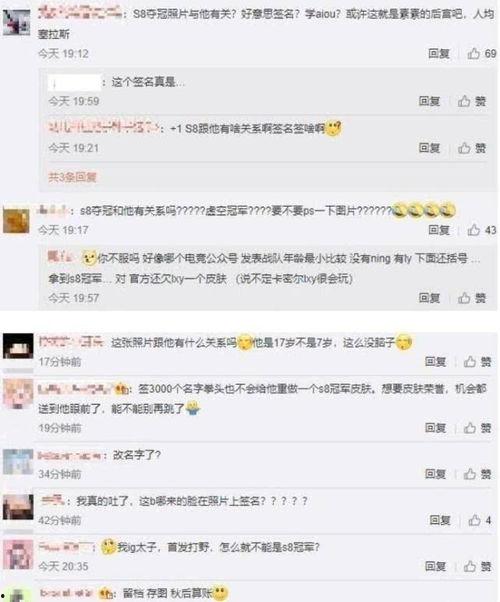This screenshot has width=500, height=602.
Task: Like the comment with 69 likes
Action: [x=482, y=53]
